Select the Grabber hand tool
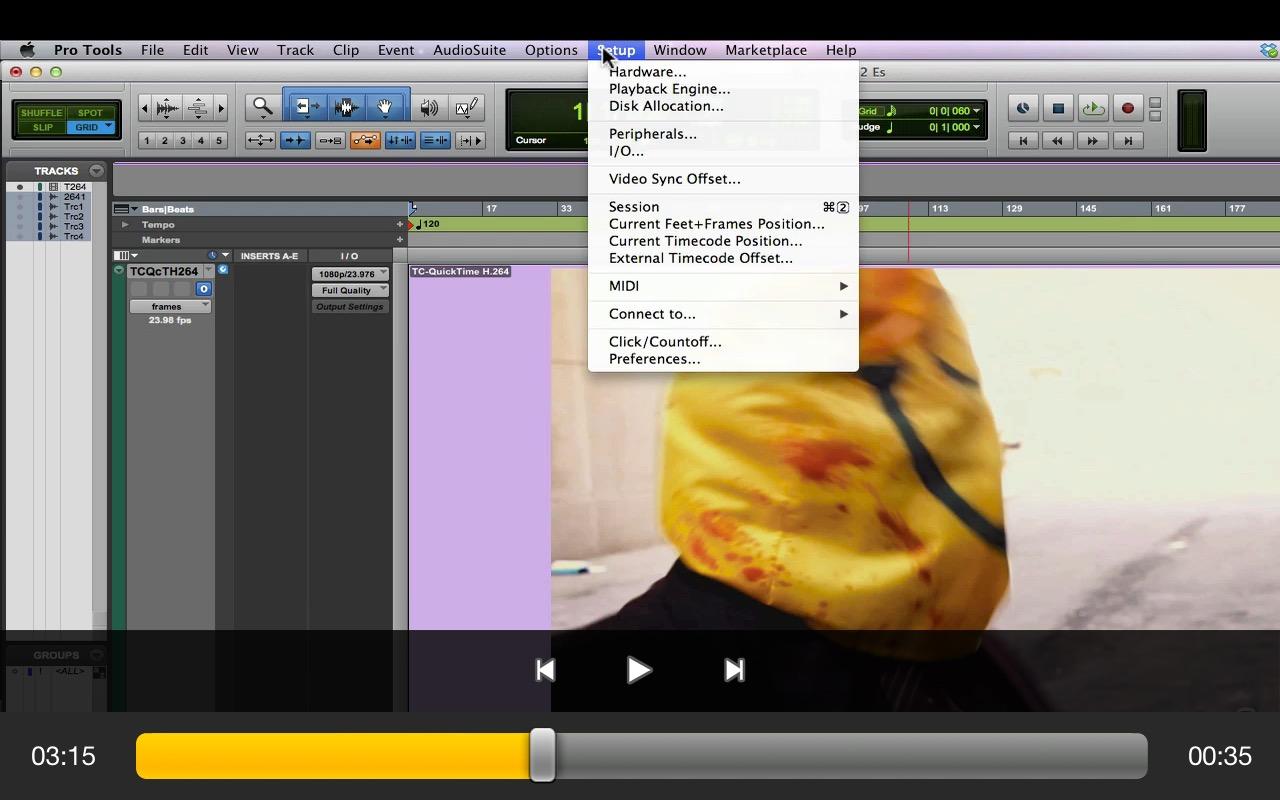This screenshot has height=800, width=1280. (x=386, y=107)
